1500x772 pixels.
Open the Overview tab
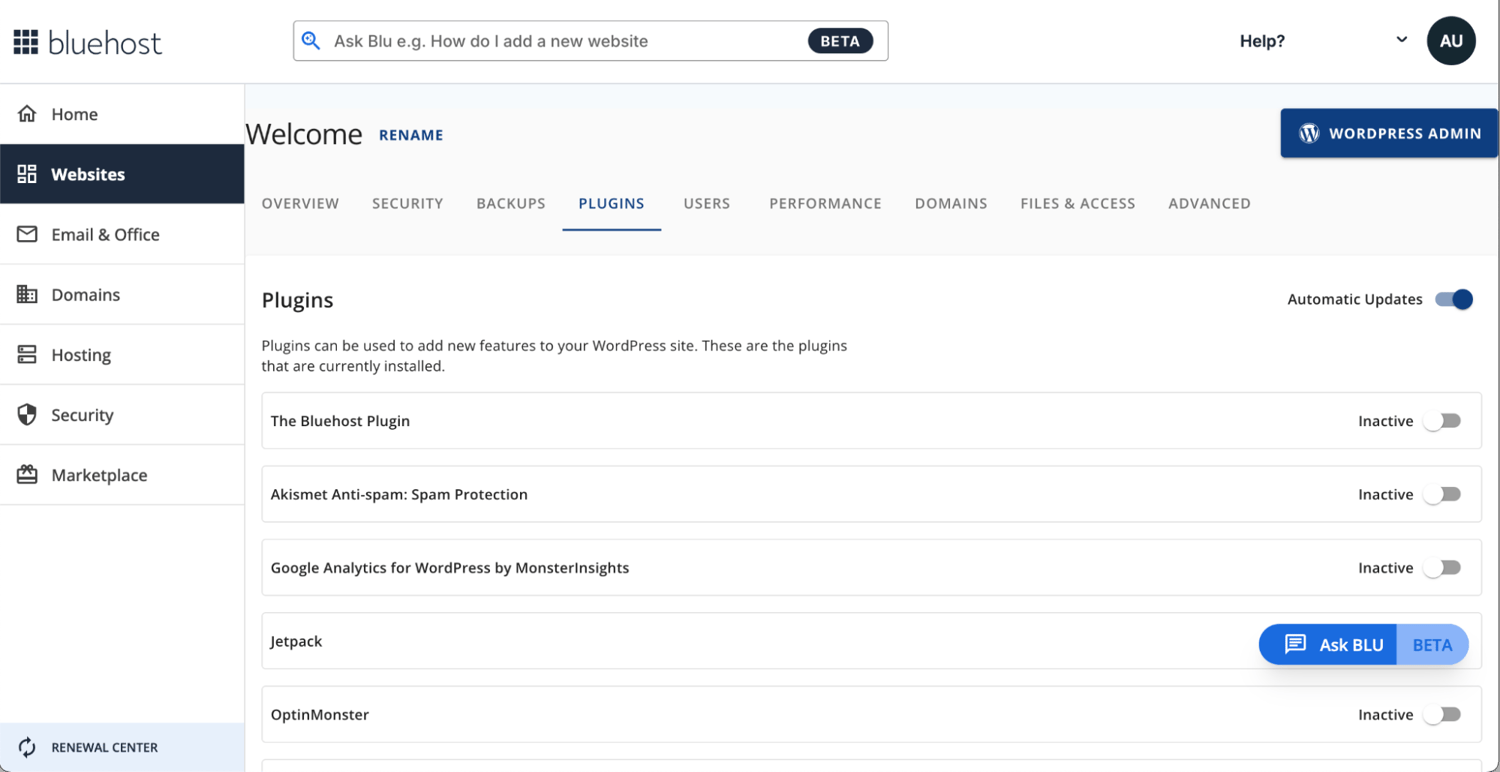pyautogui.click(x=300, y=203)
